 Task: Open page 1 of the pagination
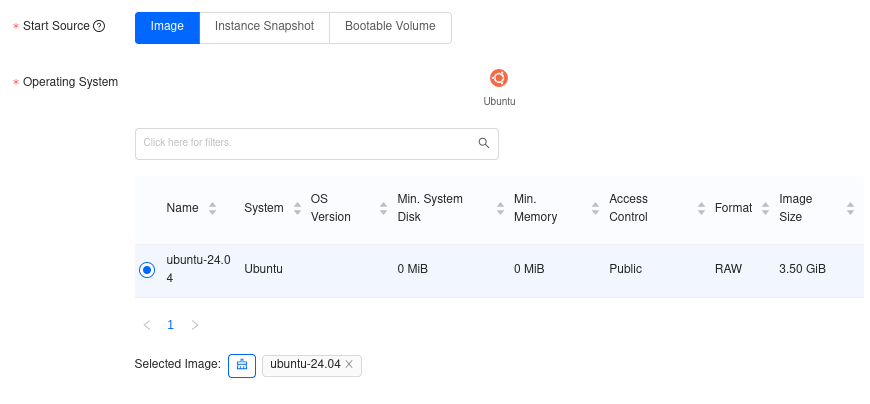[x=170, y=325]
